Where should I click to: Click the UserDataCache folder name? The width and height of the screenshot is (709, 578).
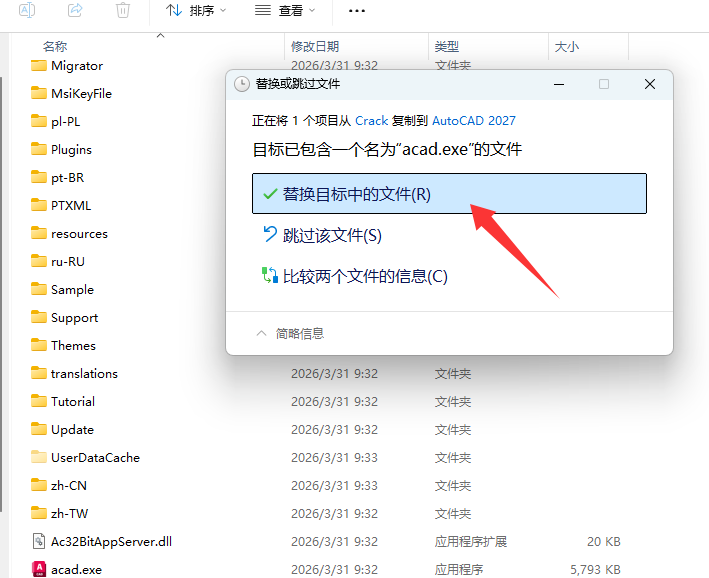click(x=95, y=458)
